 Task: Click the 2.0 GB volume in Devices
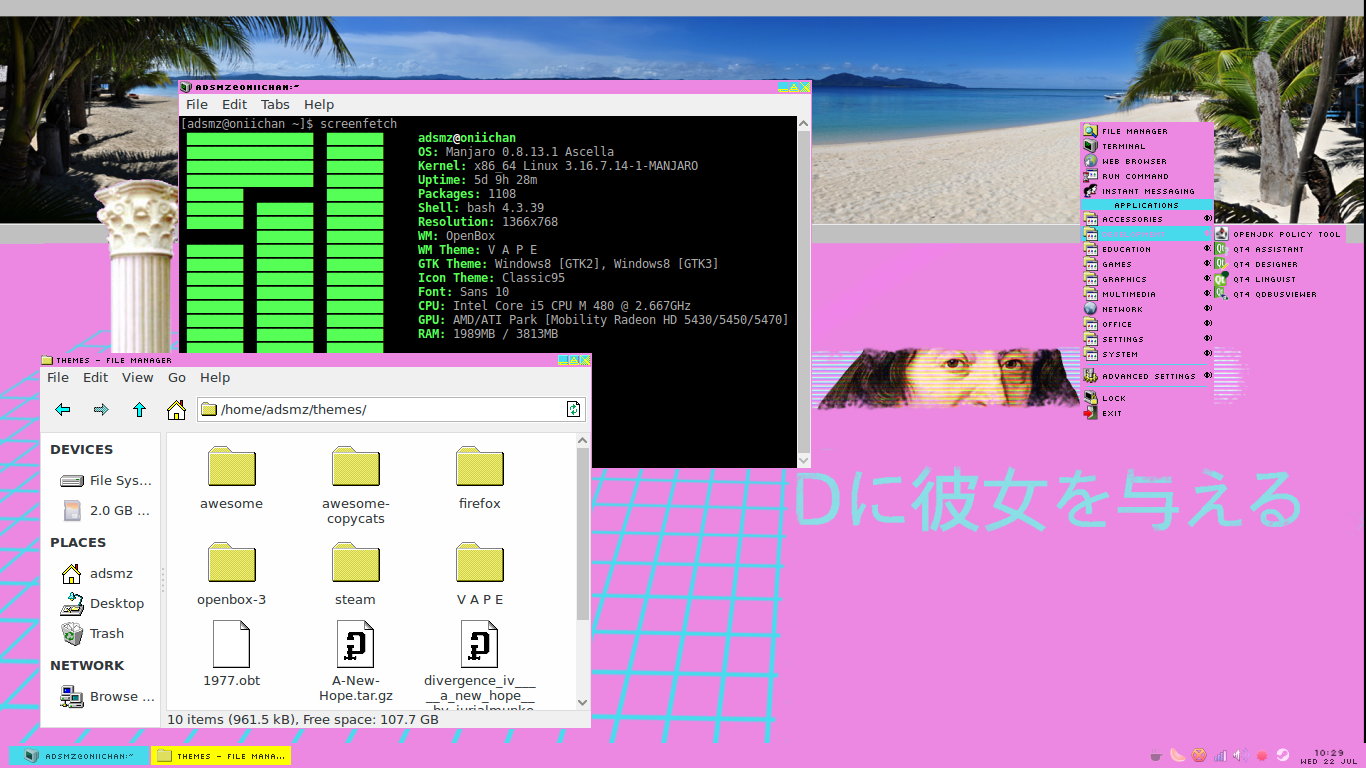tap(105, 510)
